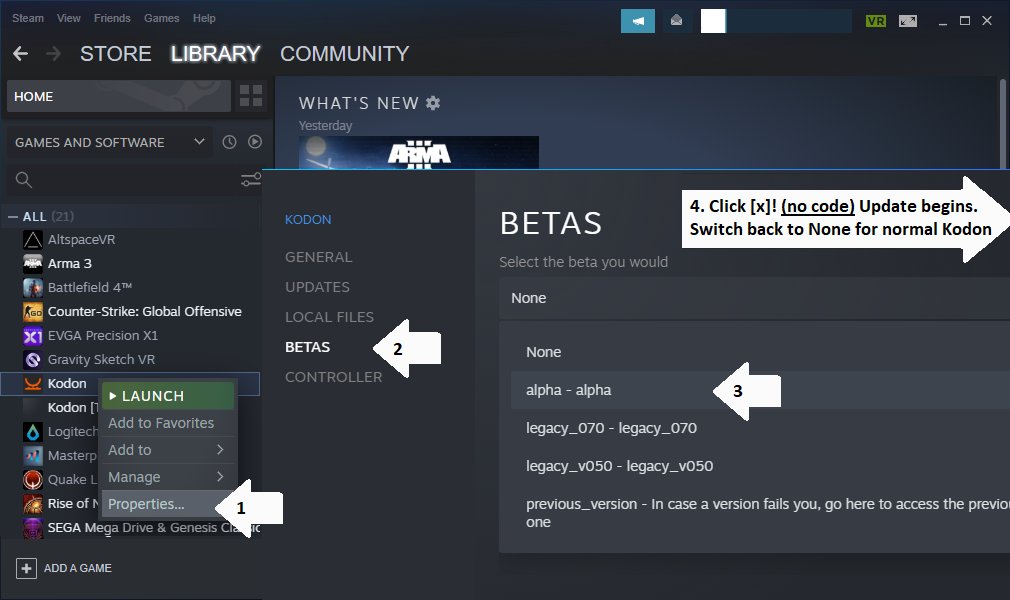1010x600 pixels.
Task: Click the library search magnifier icon
Action: pos(24,180)
